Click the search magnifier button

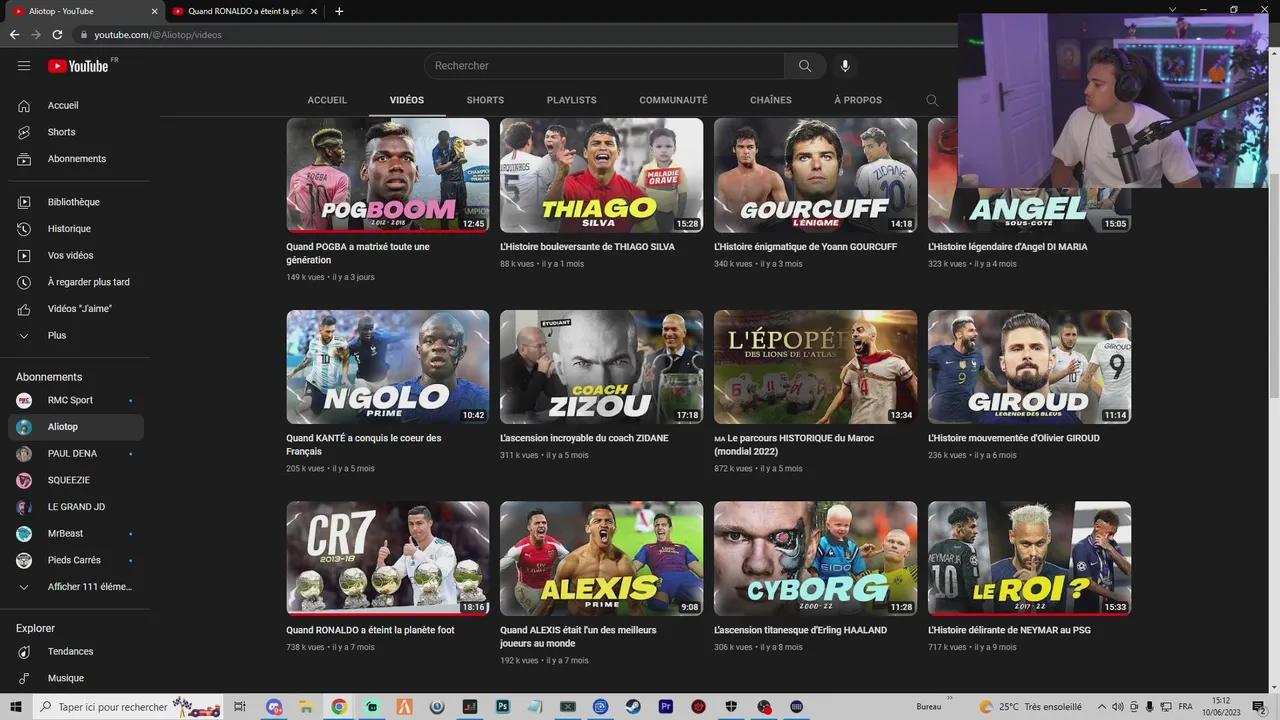[x=805, y=66]
